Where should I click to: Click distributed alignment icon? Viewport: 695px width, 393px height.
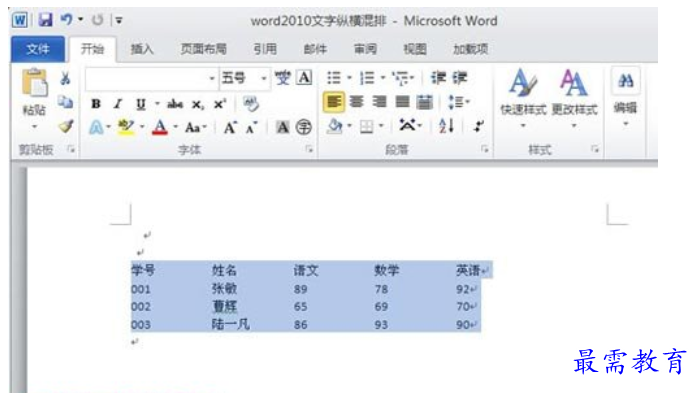pos(425,102)
